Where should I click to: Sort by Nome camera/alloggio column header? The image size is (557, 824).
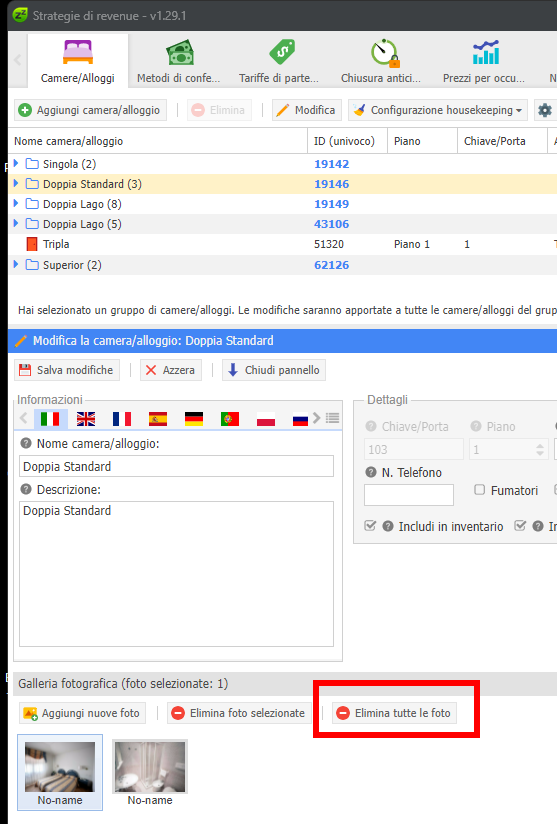coord(158,141)
